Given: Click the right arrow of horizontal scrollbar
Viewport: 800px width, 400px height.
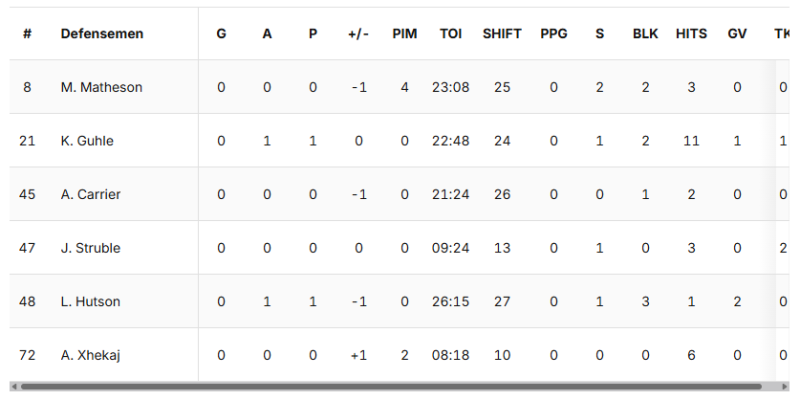Looking at the screenshot, I should click(786, 386).
